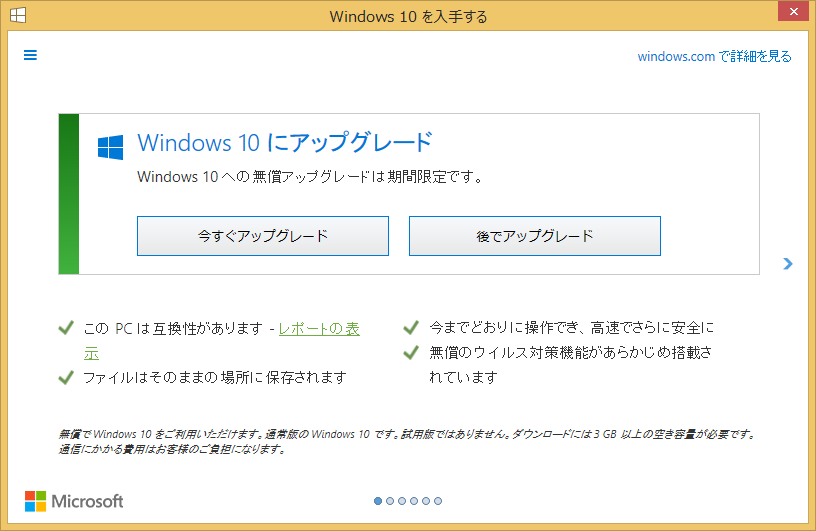The image size is (816, 531).
Task: Click the Windows logo beside the upgrade heading
Action: click(x=110, y=147)
